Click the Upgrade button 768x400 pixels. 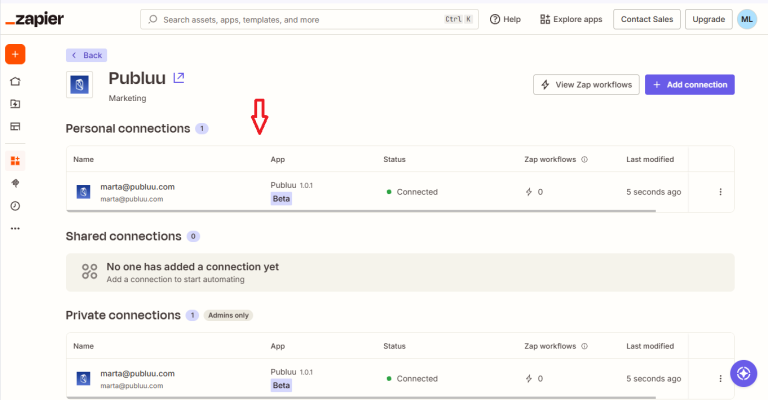[x=709, y=20]
